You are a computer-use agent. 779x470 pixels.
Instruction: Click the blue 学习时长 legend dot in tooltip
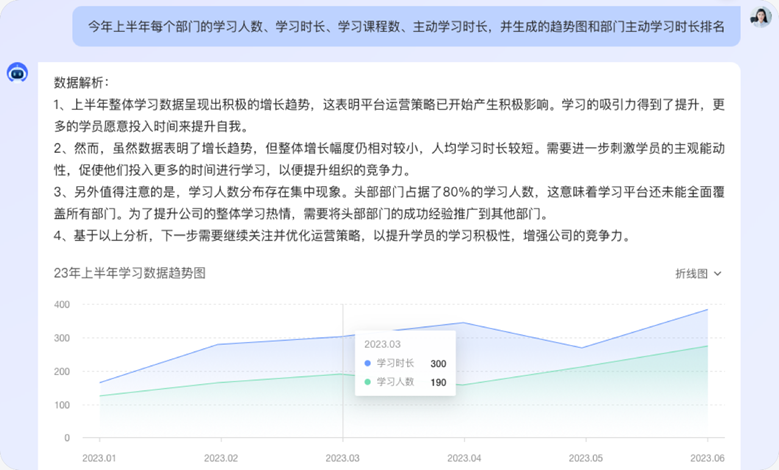(368, 363)
